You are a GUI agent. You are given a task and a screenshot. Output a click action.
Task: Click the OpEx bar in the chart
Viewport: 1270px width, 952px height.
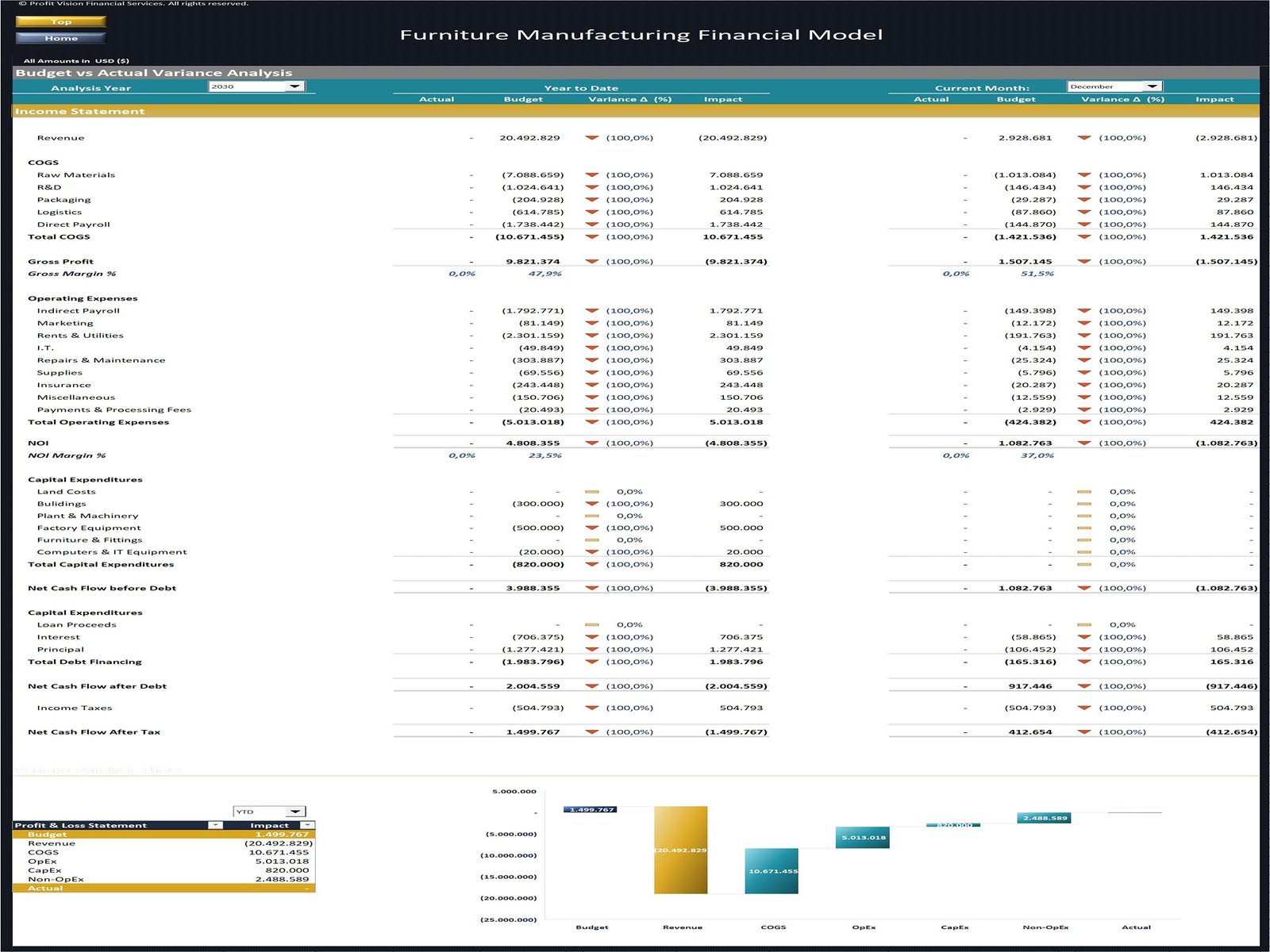[x=862, y=838]
